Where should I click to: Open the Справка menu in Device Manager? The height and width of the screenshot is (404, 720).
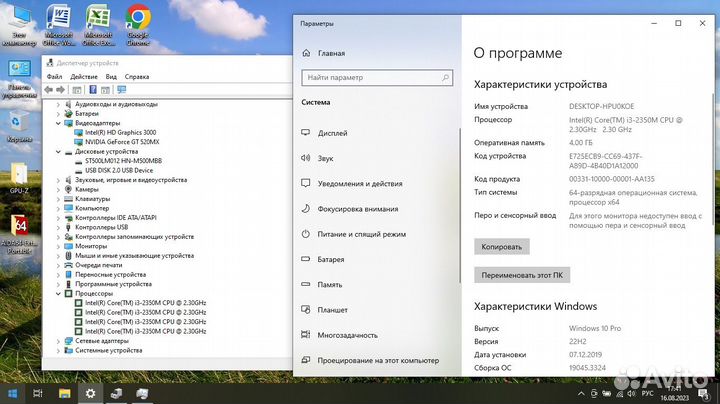tap(137, 77)
